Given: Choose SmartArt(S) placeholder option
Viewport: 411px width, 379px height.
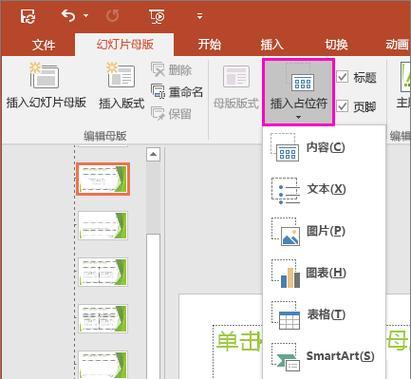Looking at the screenshot, I should pyautogui.click(x=324, y=356).
